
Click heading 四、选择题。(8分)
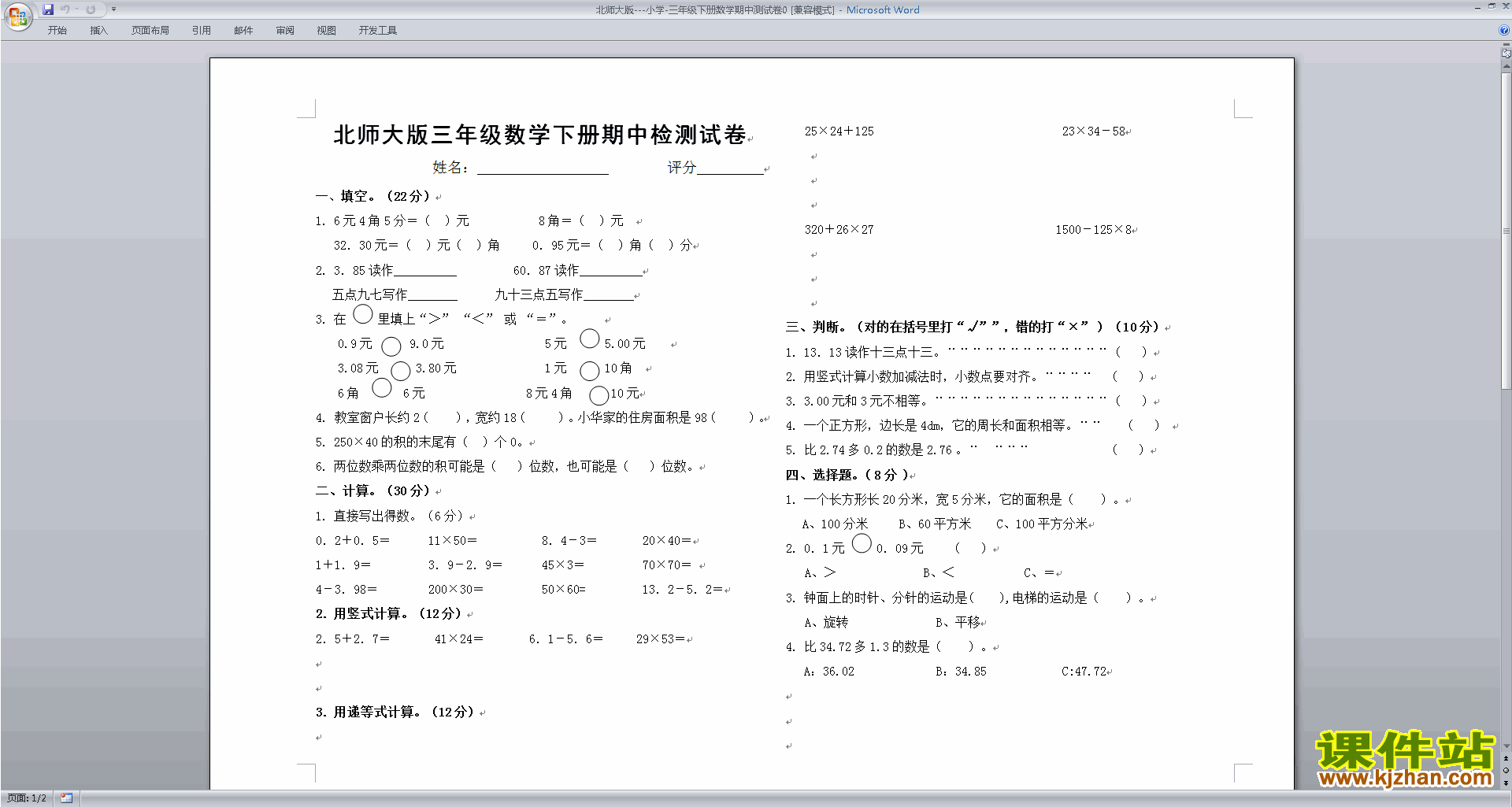(847, 475)
